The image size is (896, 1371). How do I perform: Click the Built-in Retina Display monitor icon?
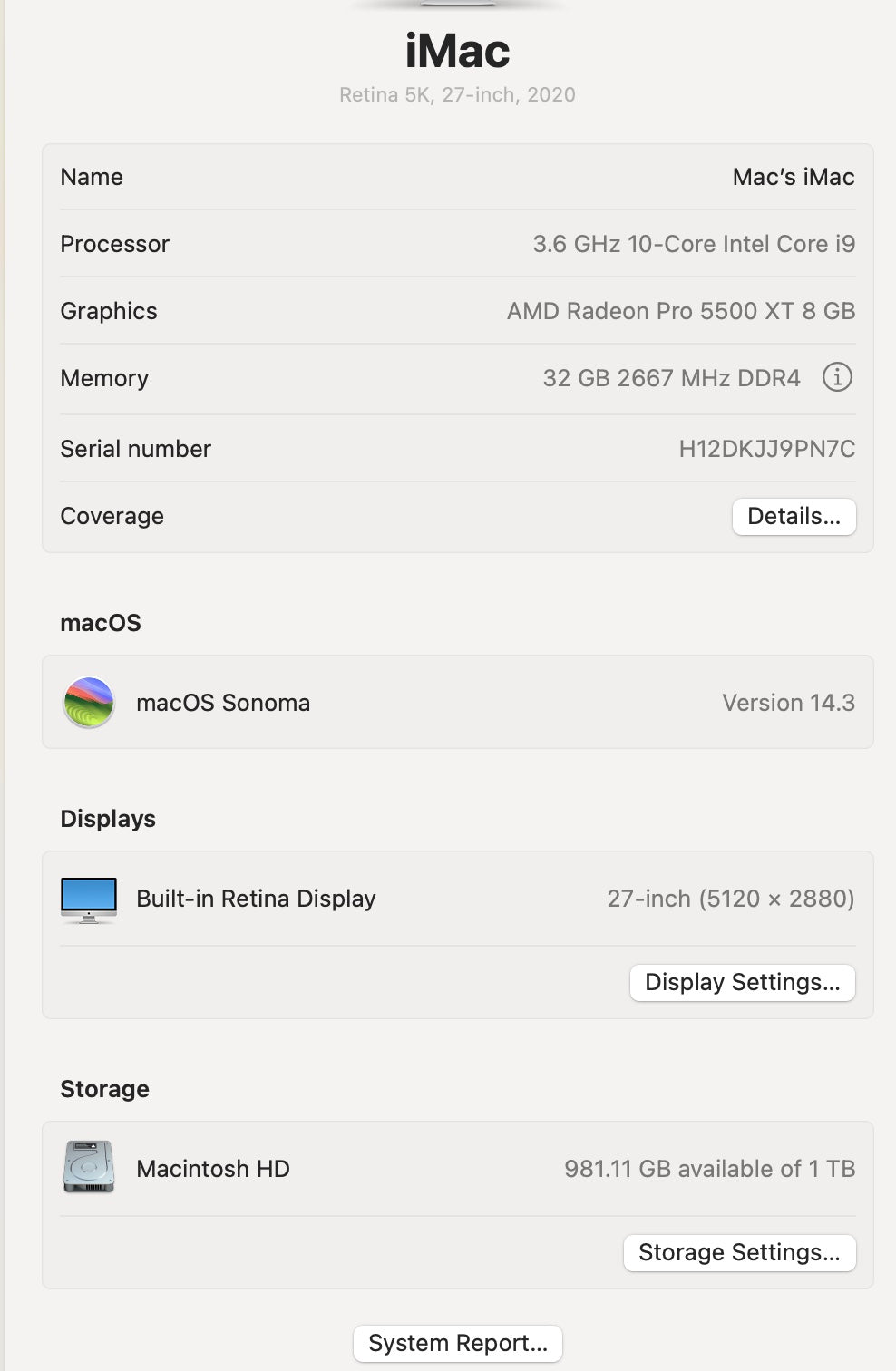click(x=89, y=899)
